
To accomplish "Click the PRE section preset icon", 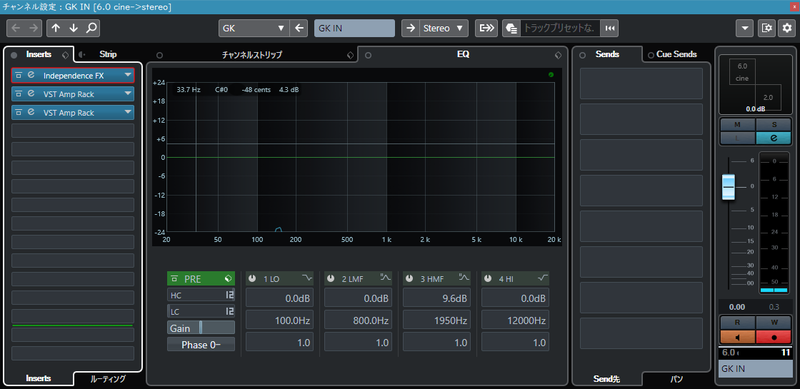I will (x=229, y=279).
